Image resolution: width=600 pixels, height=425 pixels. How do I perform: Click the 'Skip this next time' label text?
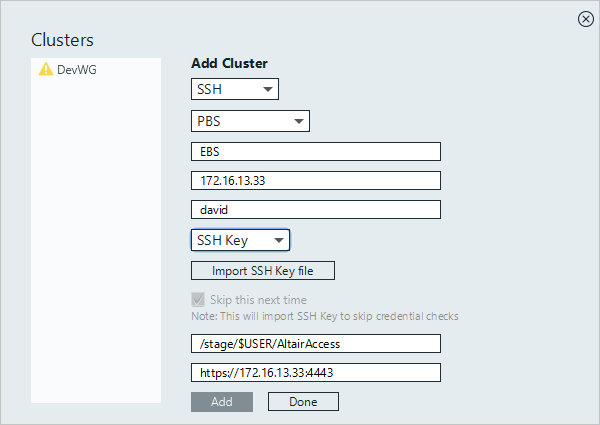(x=257, y=299)
